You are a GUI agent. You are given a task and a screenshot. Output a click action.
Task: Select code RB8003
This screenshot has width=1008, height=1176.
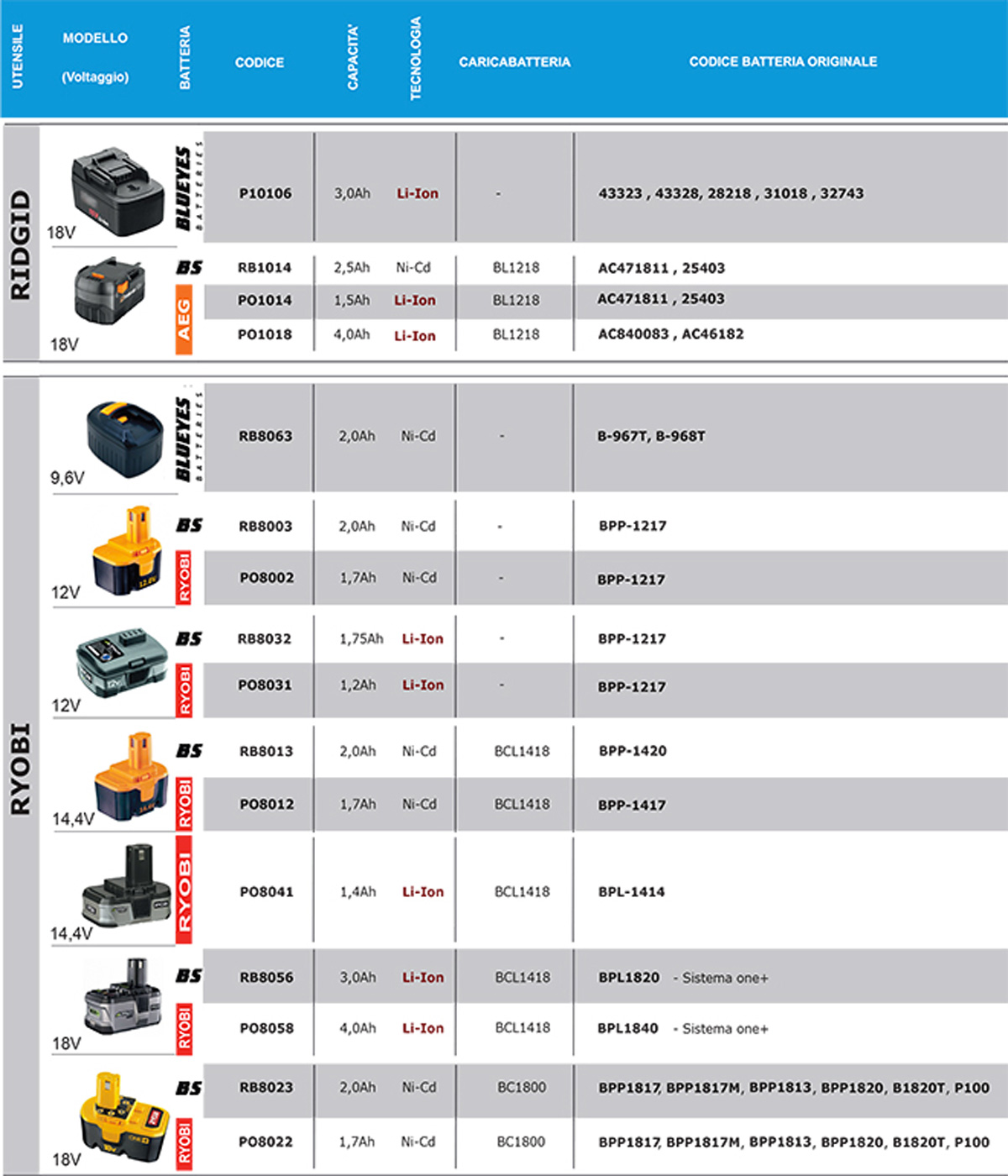pos(265,527)
